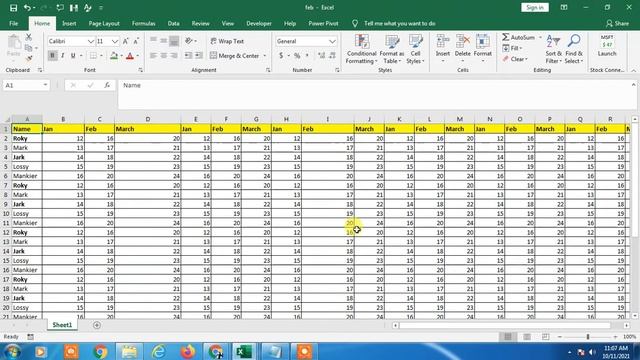Screen dimensions: 640x360
Task: Click the Insert Function fx icon
Action: [x=107, y=85]
